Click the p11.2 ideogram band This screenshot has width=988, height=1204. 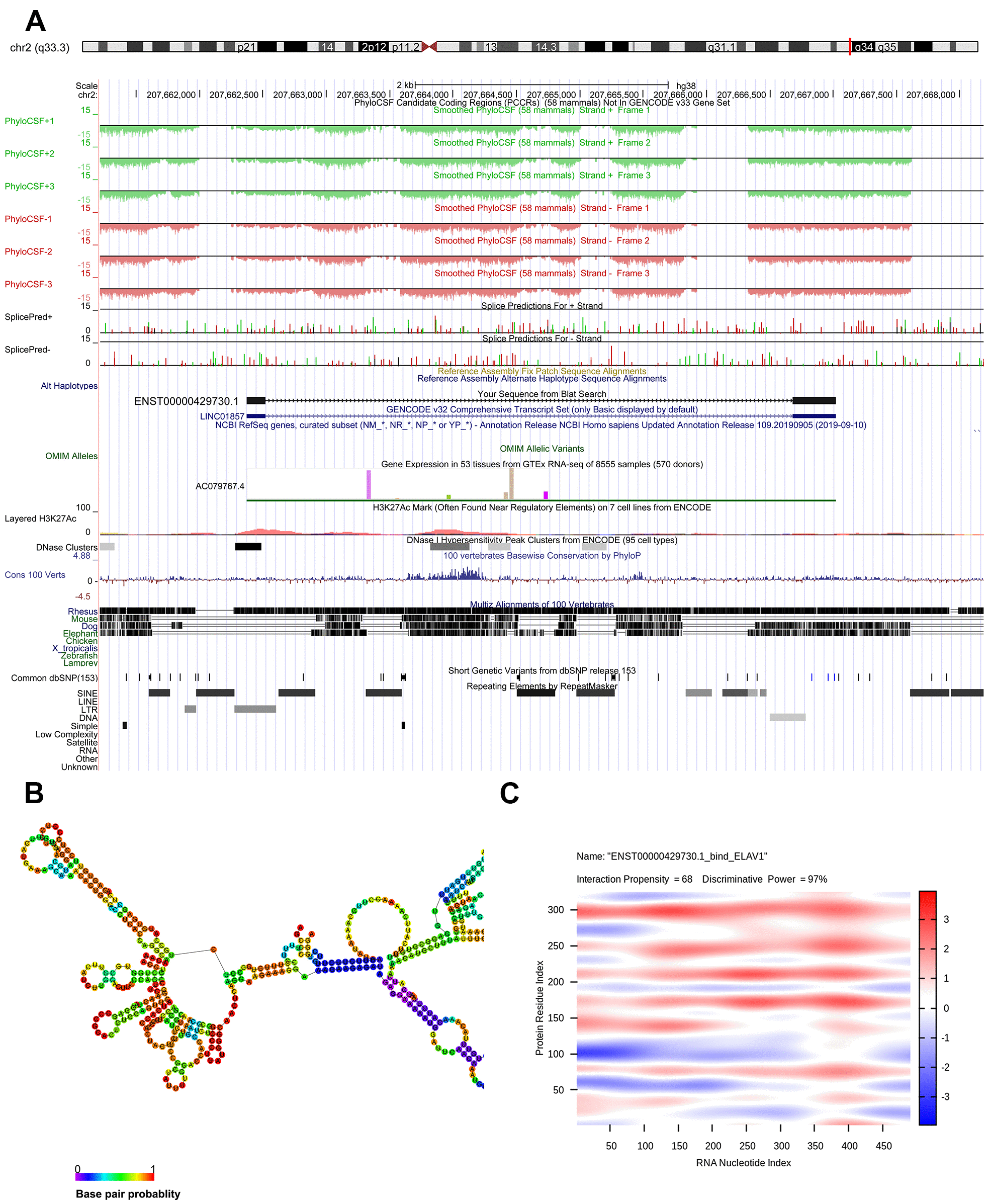406,47
